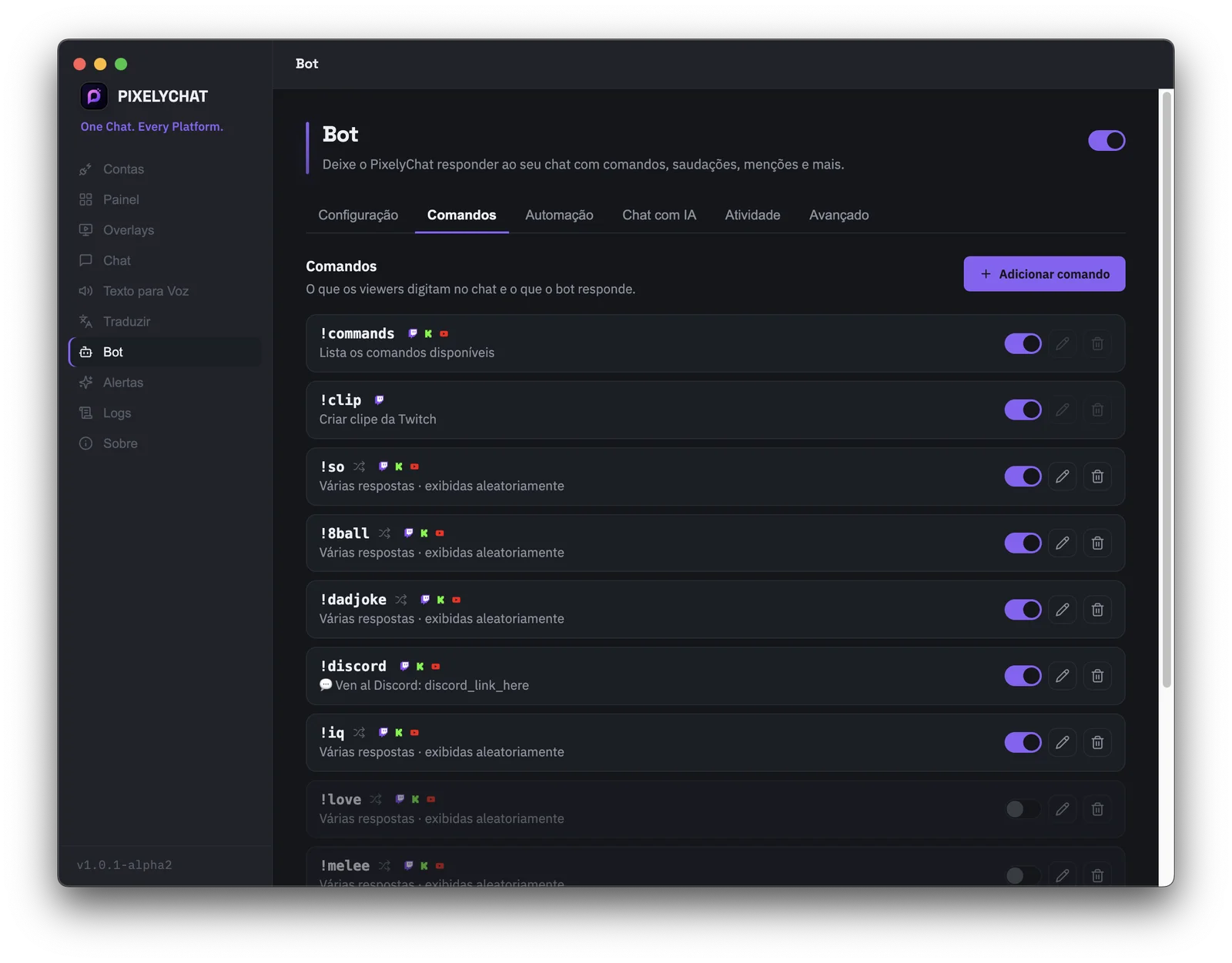Edit the !discord command
The height and width of the screenshot is (963, 1232).
point(1062,676)
